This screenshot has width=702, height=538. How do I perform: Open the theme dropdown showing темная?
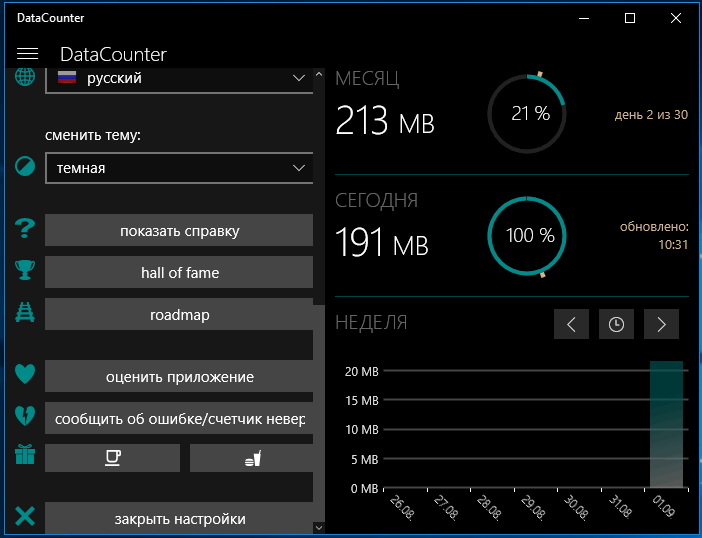coord(179,168)
